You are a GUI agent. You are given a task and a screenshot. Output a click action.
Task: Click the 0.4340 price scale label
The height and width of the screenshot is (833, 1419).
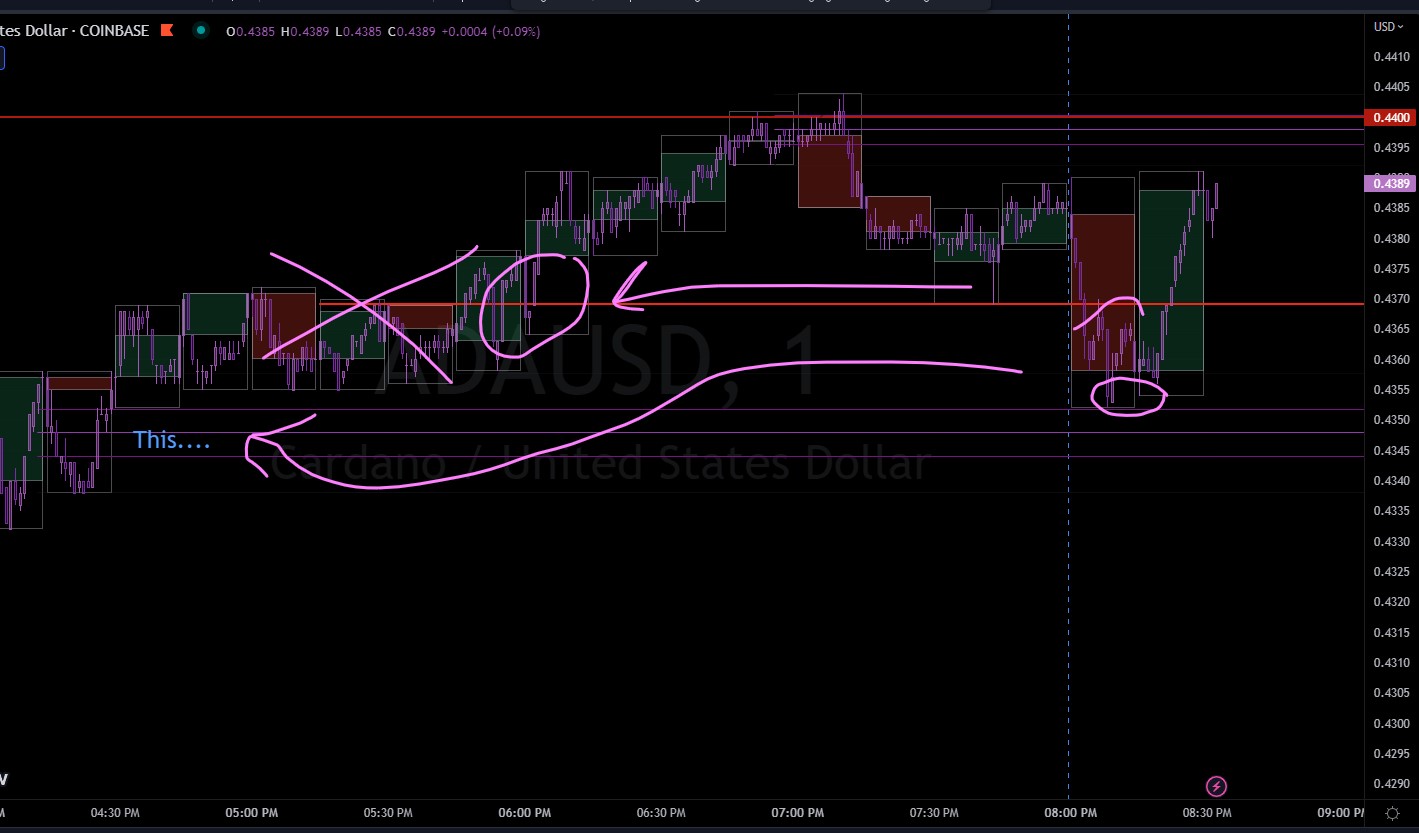pos(1391,481)
